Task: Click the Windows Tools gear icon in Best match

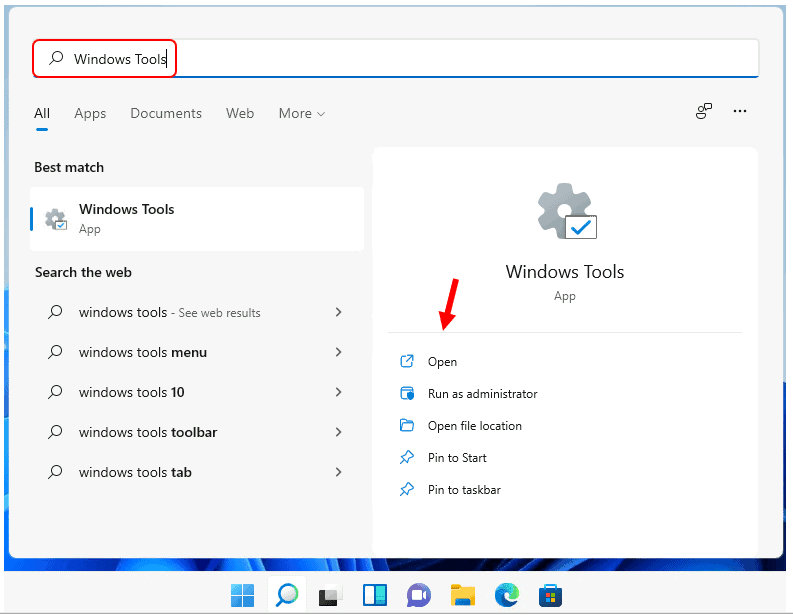Action: pos(56,219)
